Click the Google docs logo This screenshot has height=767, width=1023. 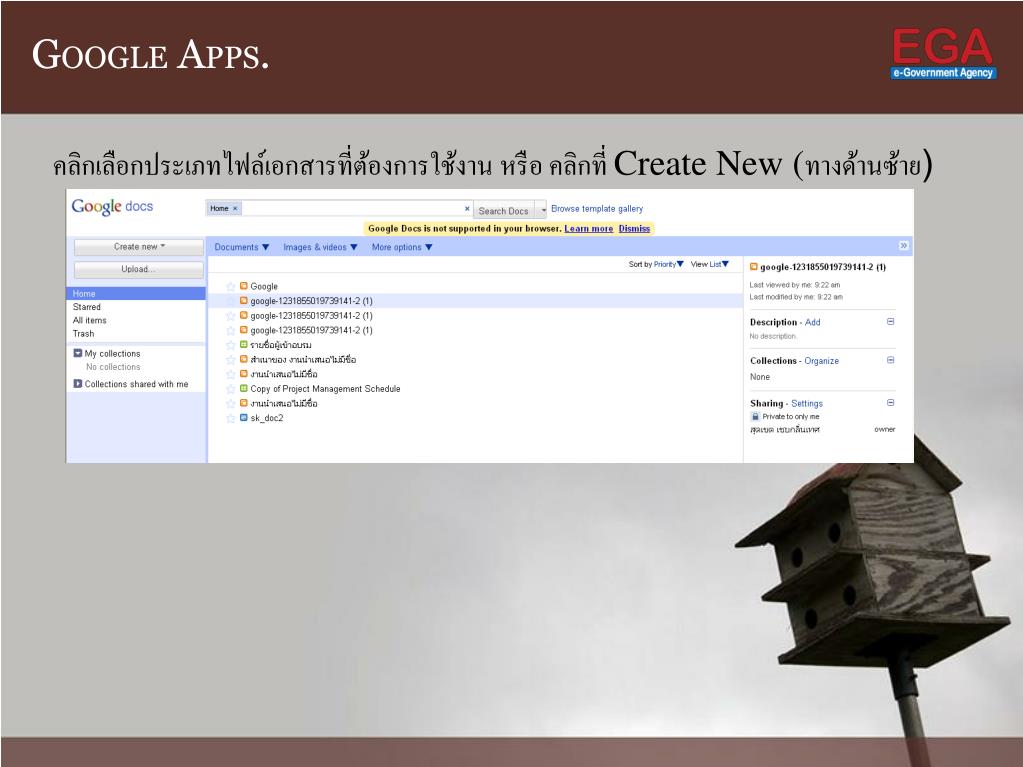(x=112, y=207)
